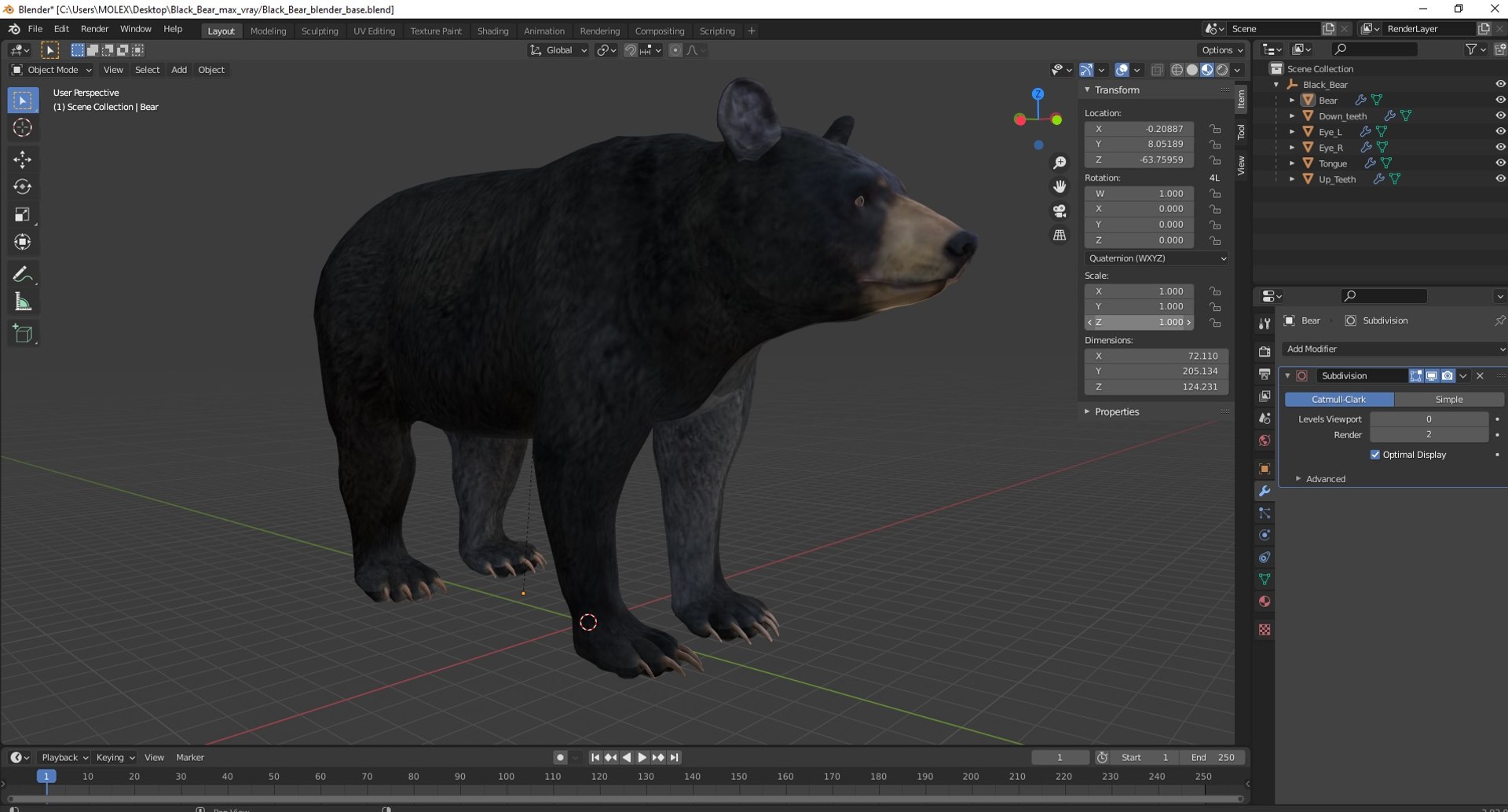This screenshot has width=1508, height=812.
Task: Lock the Location X value
Action: (x=1215, y=129)
